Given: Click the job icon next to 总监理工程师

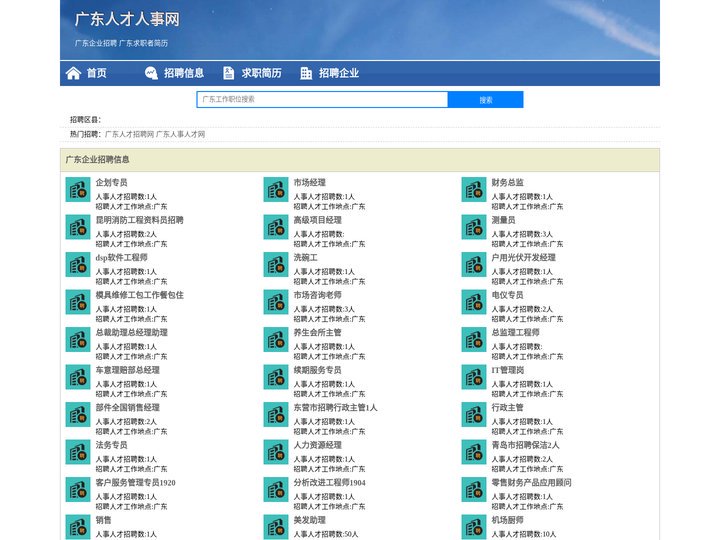Looking at the screenshot, I should [474, 340].
